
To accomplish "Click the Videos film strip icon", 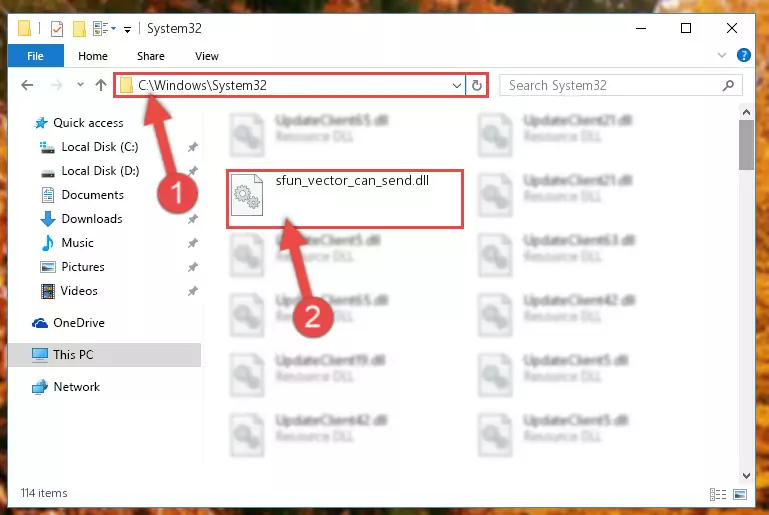I will [x=48, y=291].
